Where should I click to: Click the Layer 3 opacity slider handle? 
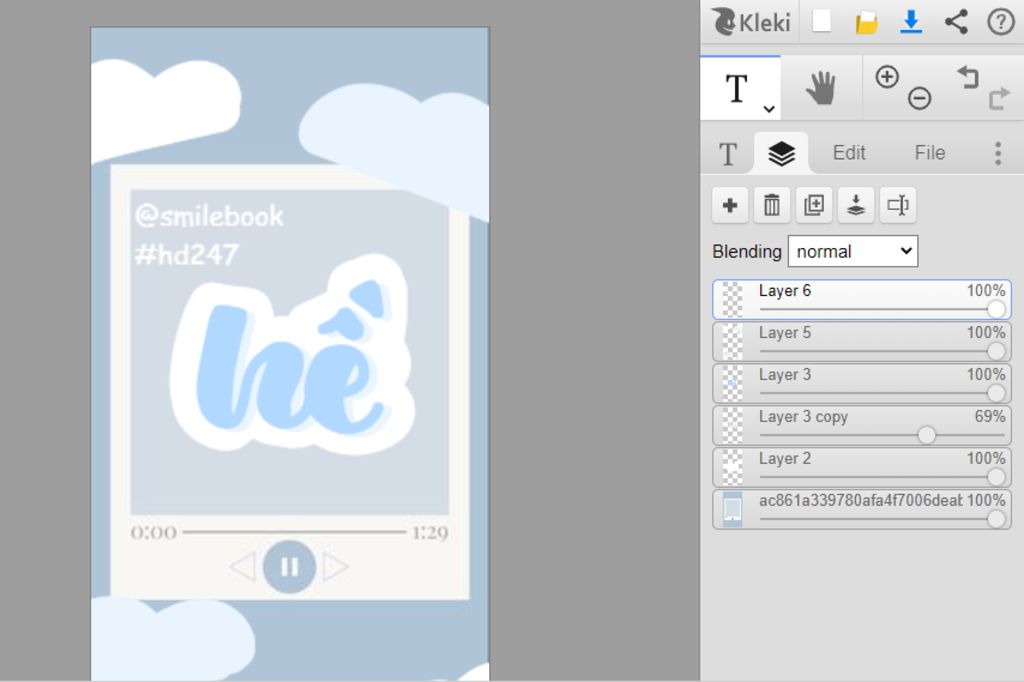[996, 393]
